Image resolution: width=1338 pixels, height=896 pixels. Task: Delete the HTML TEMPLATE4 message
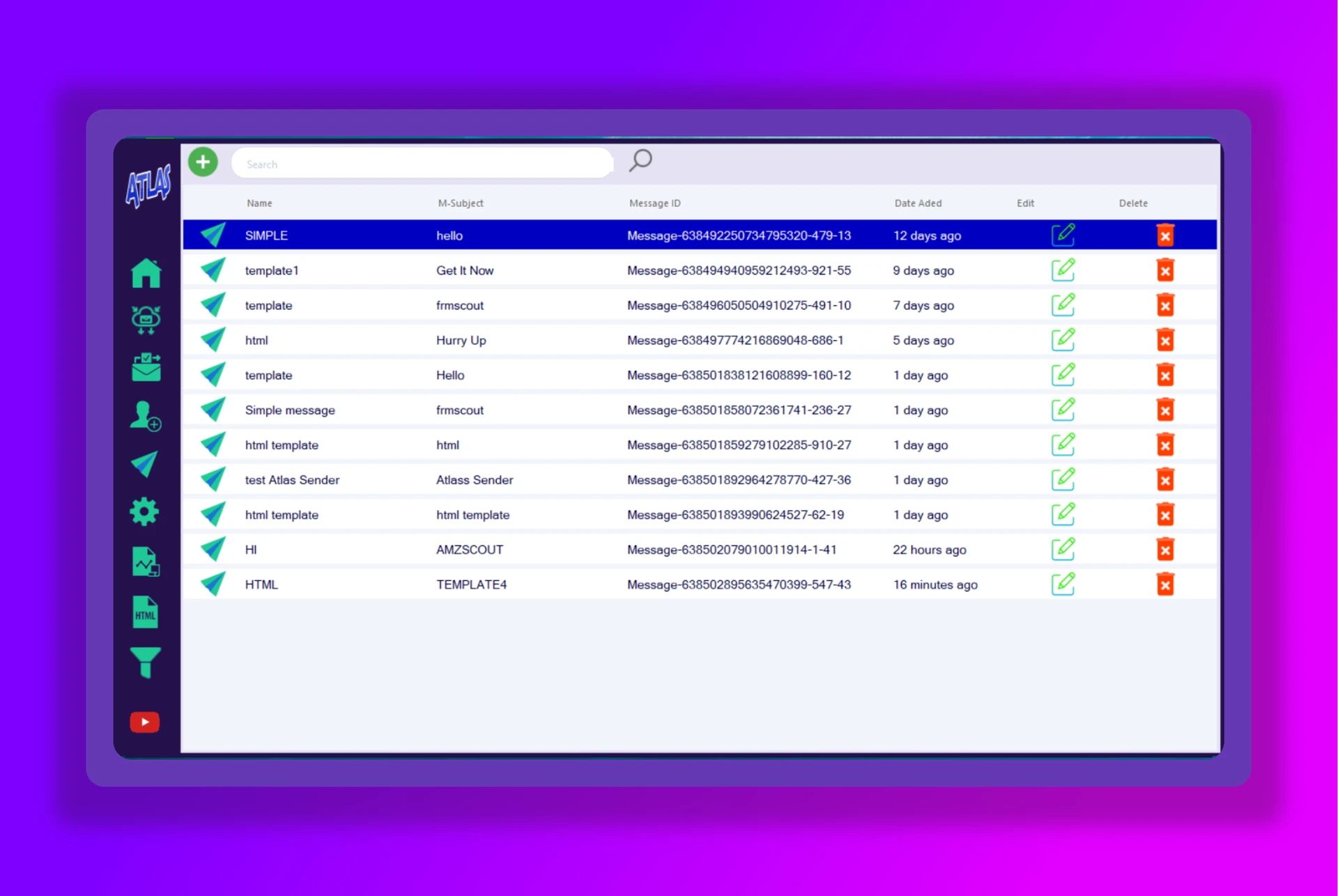(x=1164, y=584)
